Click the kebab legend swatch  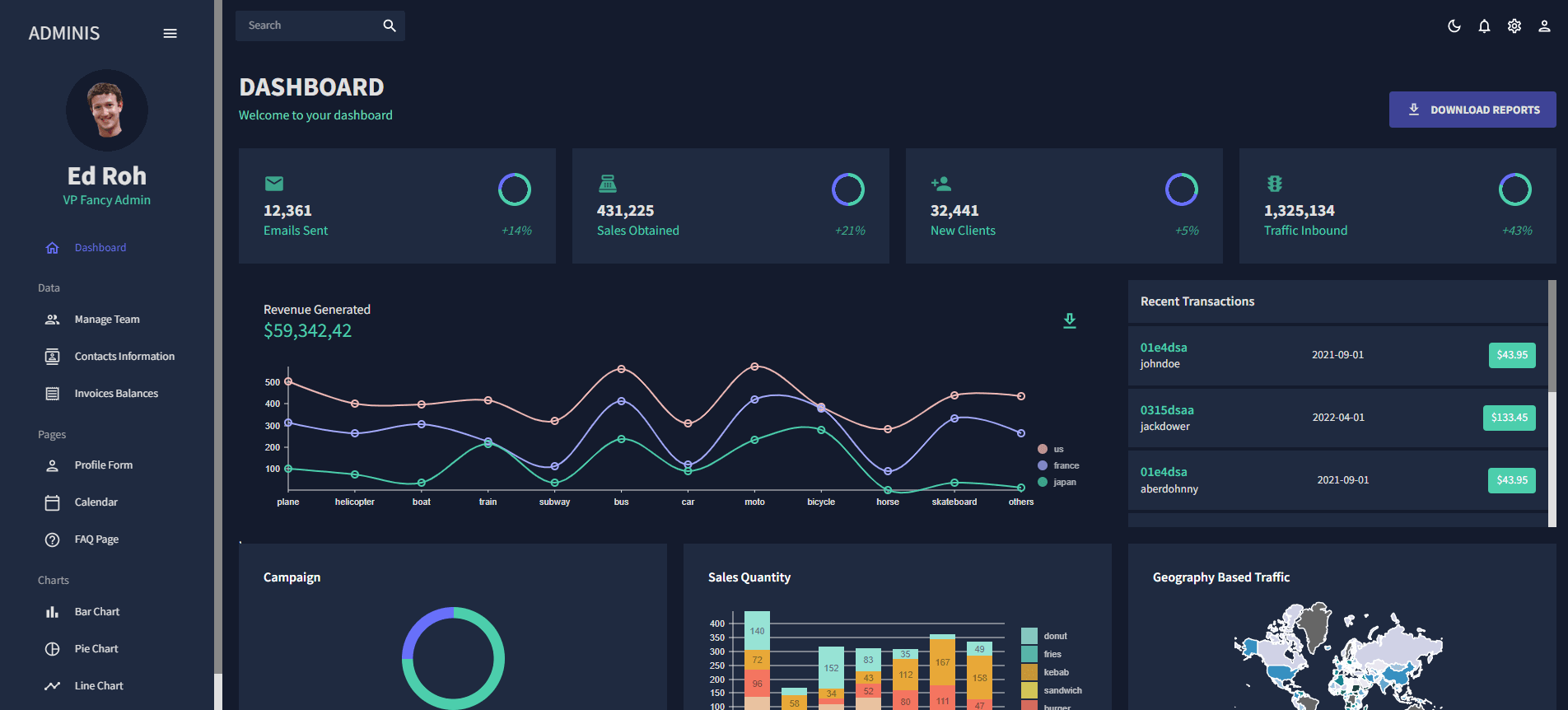coord(1029,672)
